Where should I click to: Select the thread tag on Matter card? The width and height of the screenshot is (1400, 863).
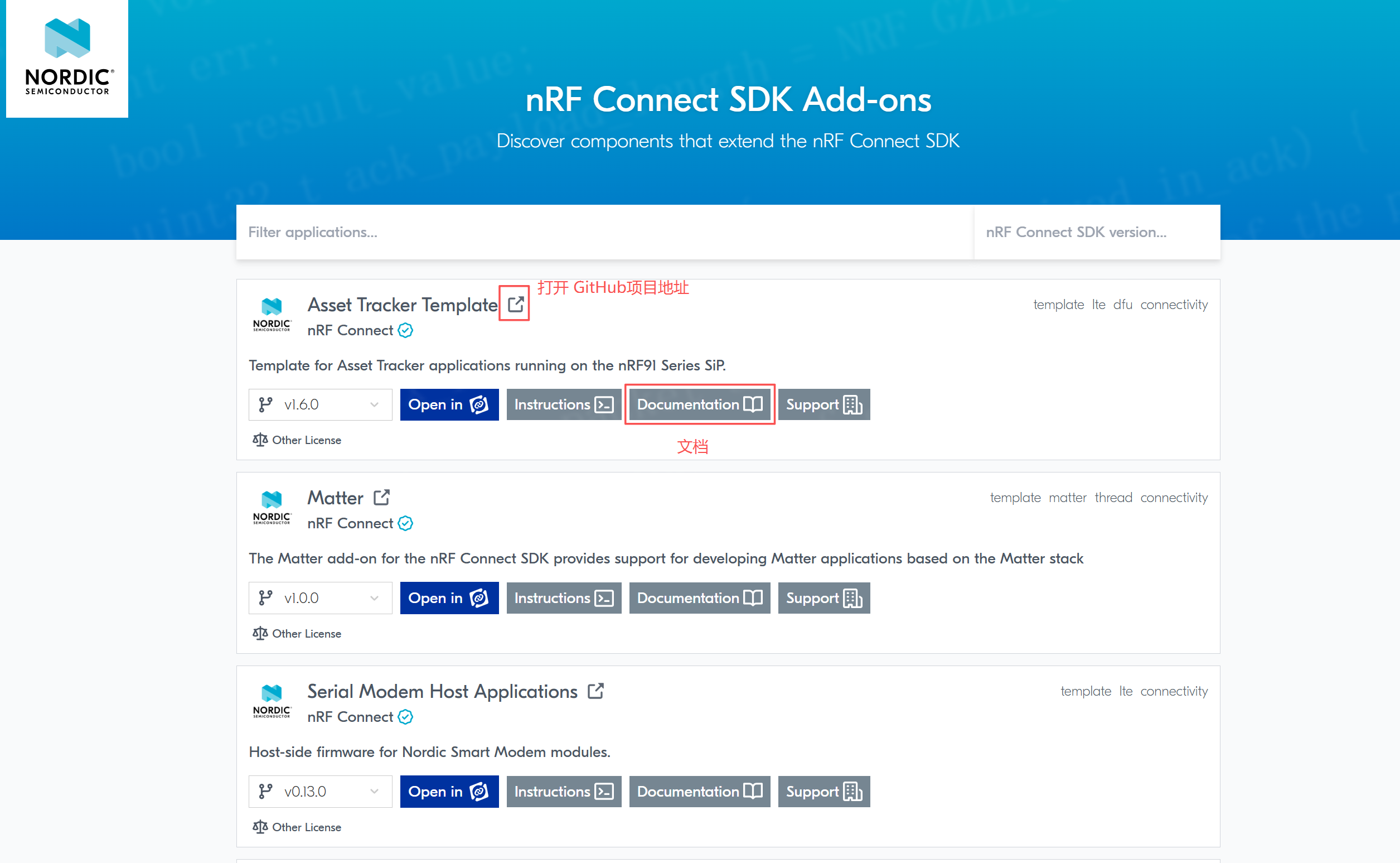click(x=1113, y=498)
